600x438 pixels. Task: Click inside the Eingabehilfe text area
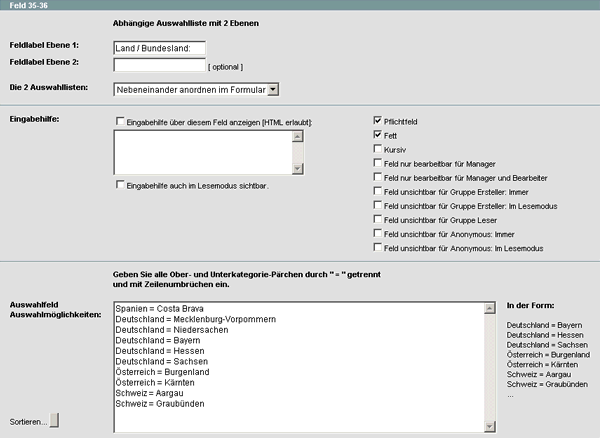coord(203,152)
